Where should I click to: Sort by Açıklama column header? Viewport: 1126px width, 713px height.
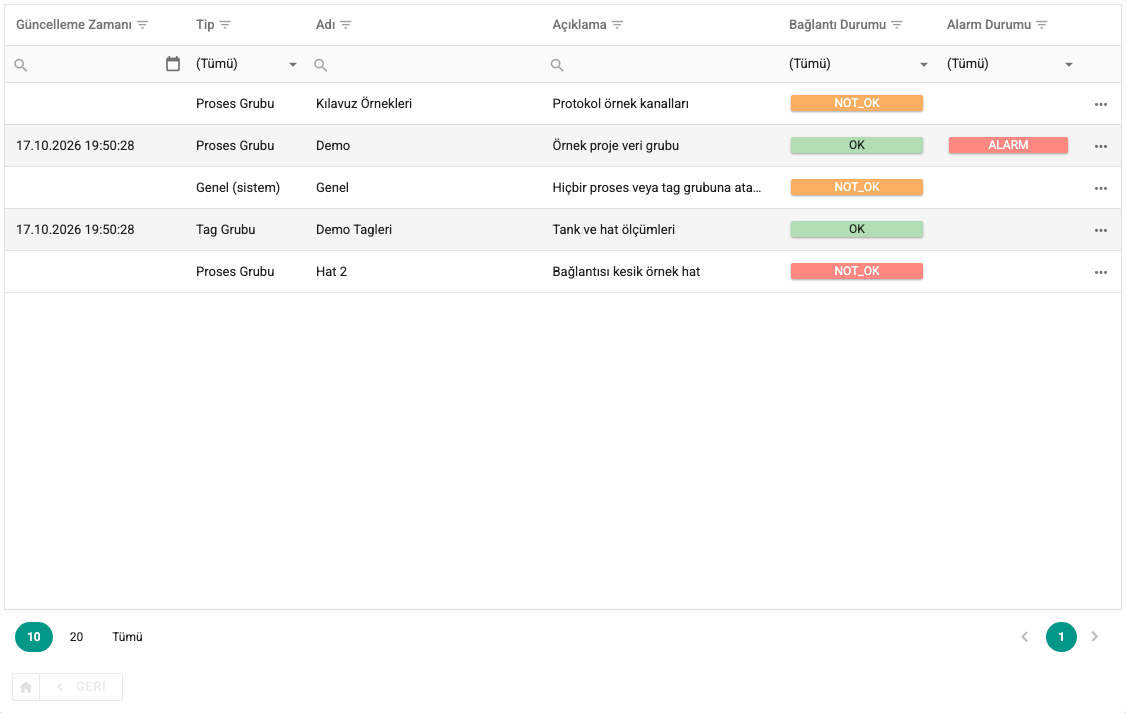[580, 24]
